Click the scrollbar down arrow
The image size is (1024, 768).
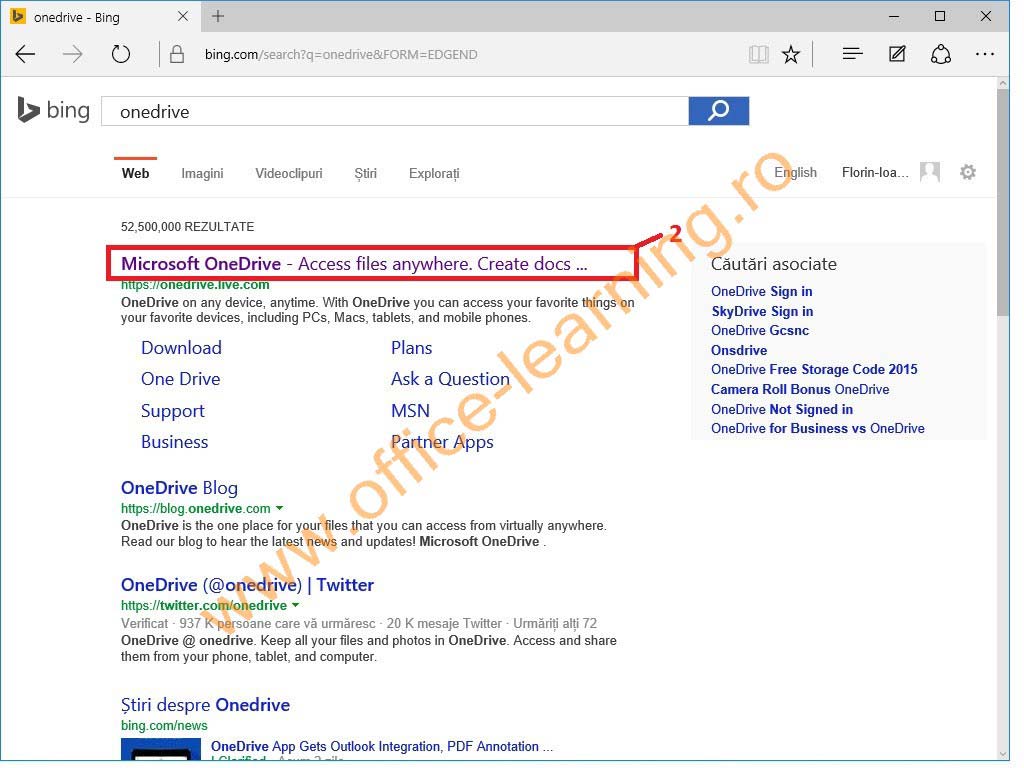1002,754
